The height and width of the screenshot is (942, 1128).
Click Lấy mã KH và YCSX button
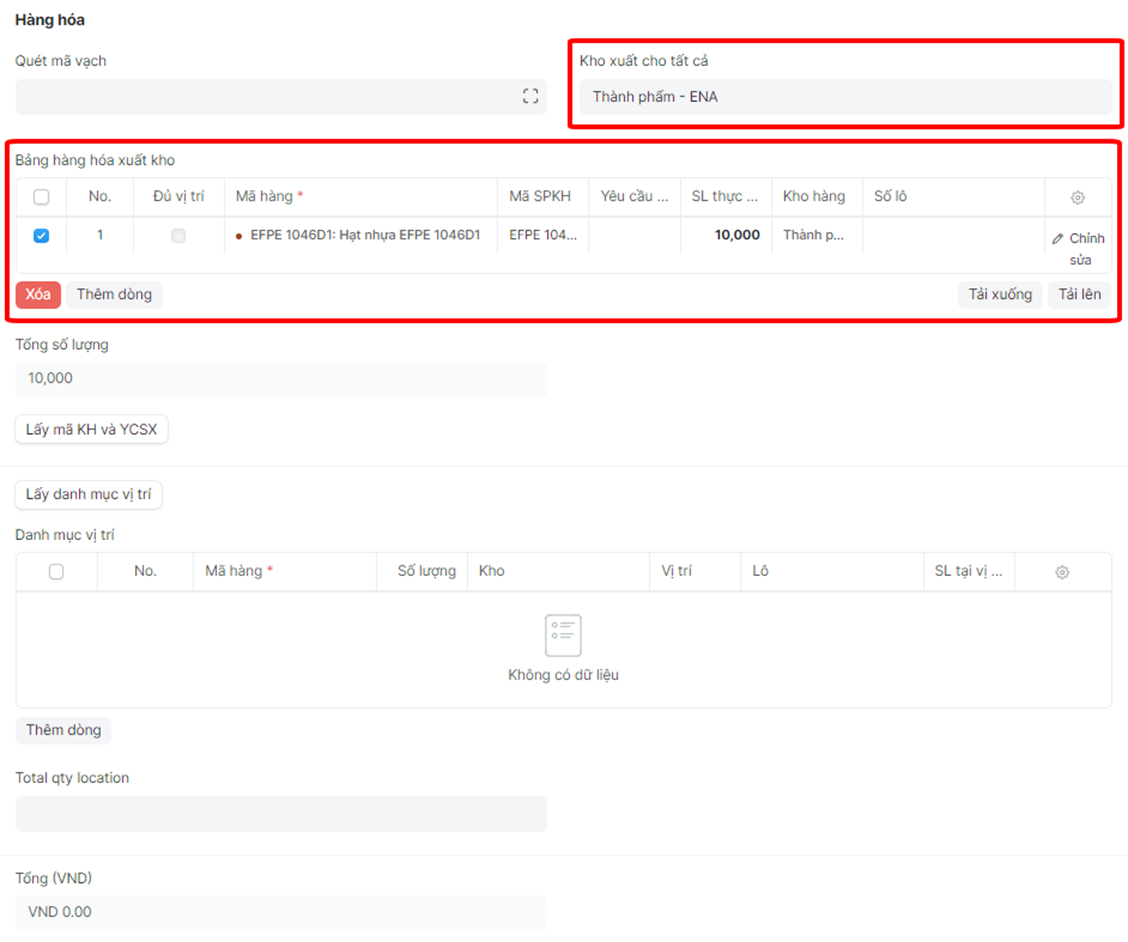click(x=91, y=430)
